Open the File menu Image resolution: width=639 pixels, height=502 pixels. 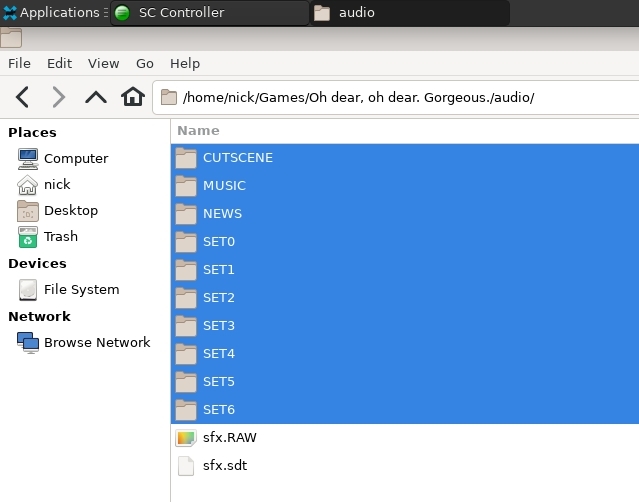[19, 63]
